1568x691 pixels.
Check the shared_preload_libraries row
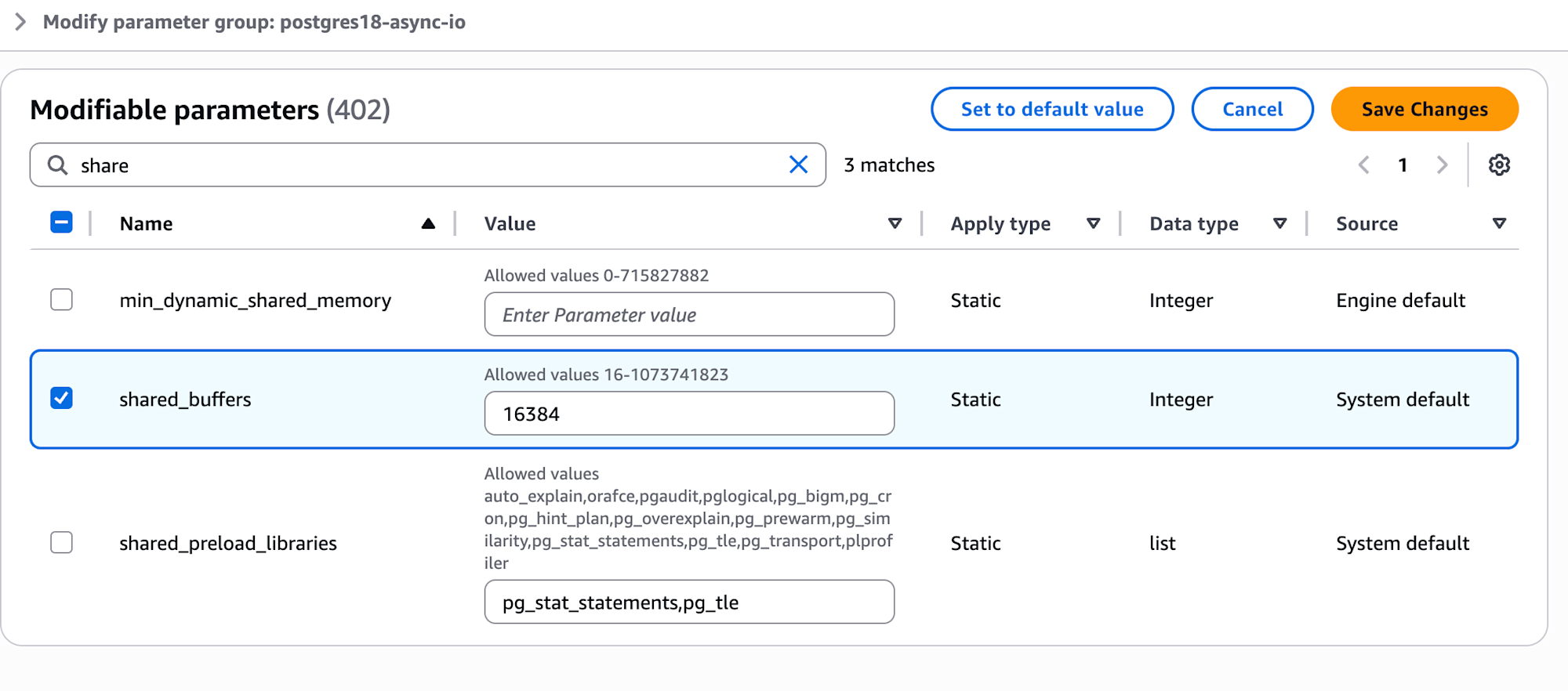click(61, 543)
